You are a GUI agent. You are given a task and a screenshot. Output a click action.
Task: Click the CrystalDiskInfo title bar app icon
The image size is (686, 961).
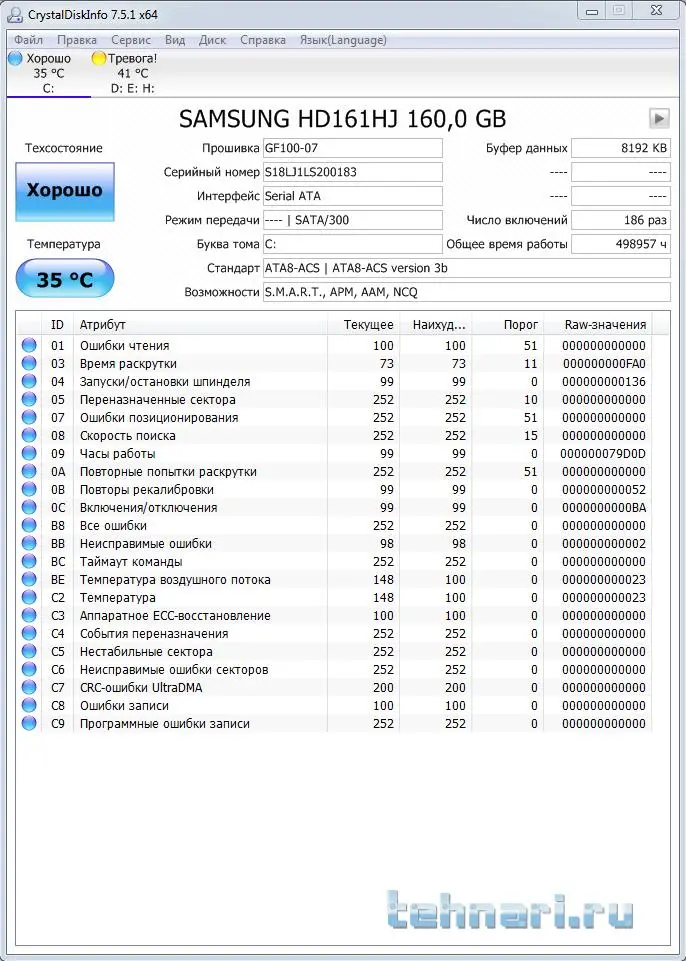15,14
